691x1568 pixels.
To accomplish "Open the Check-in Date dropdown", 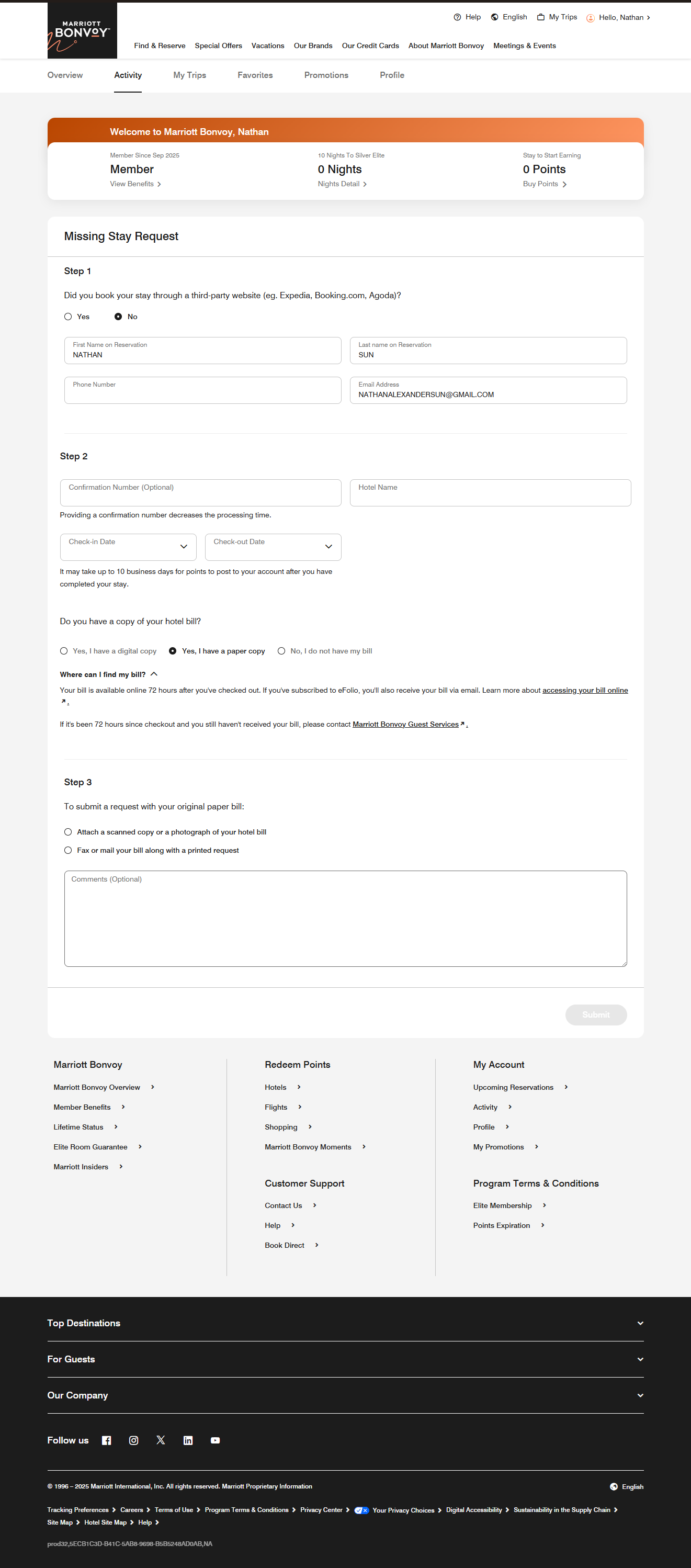I will pos(128,547).
